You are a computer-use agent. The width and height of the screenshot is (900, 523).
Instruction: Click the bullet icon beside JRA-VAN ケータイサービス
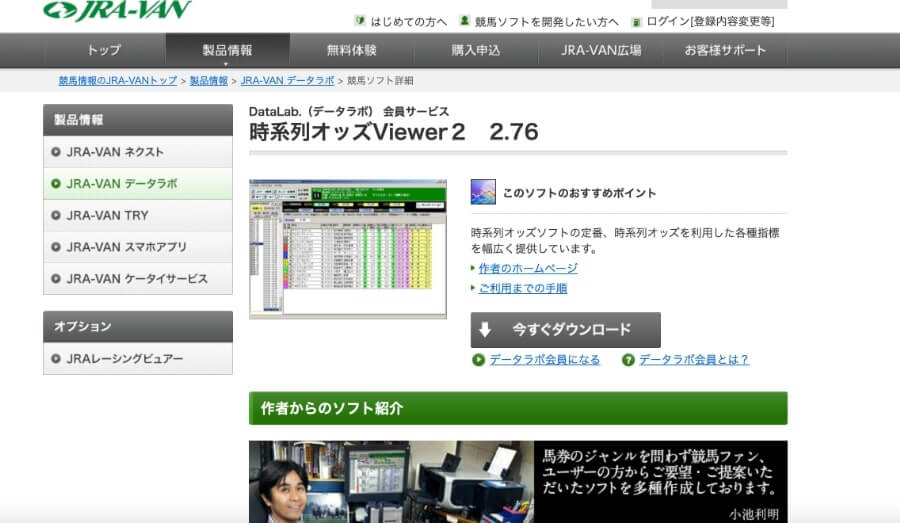point(56,278)
